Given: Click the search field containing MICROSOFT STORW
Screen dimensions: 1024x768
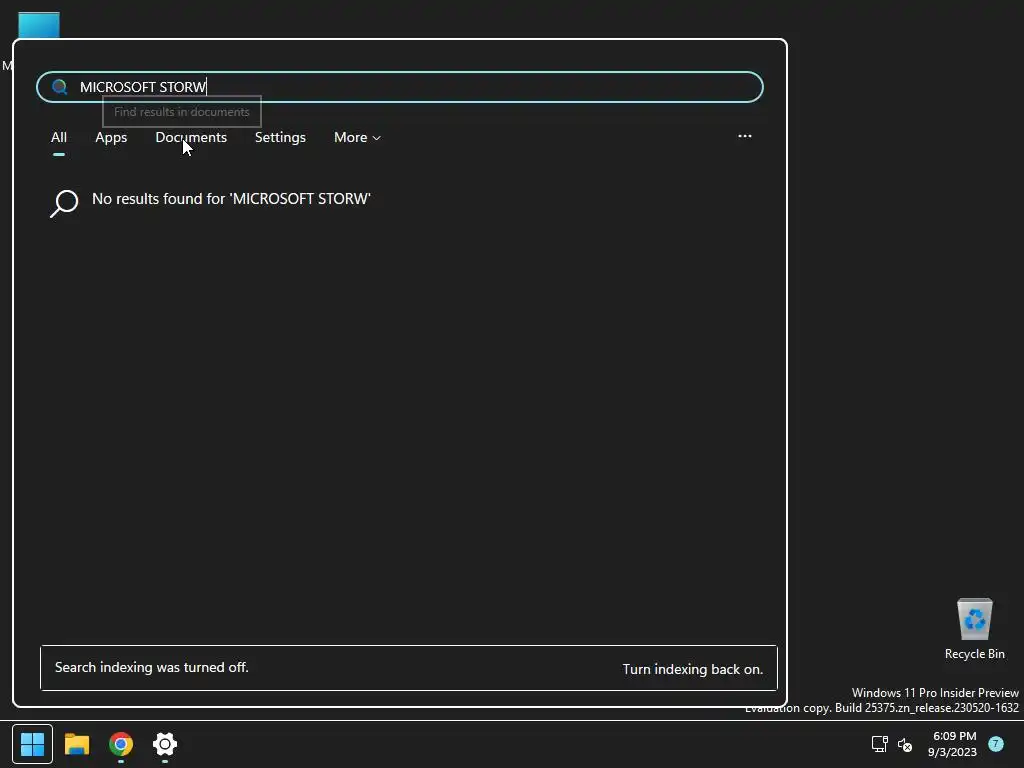Looking at the screenshot, I should click(x=400, y=87).
